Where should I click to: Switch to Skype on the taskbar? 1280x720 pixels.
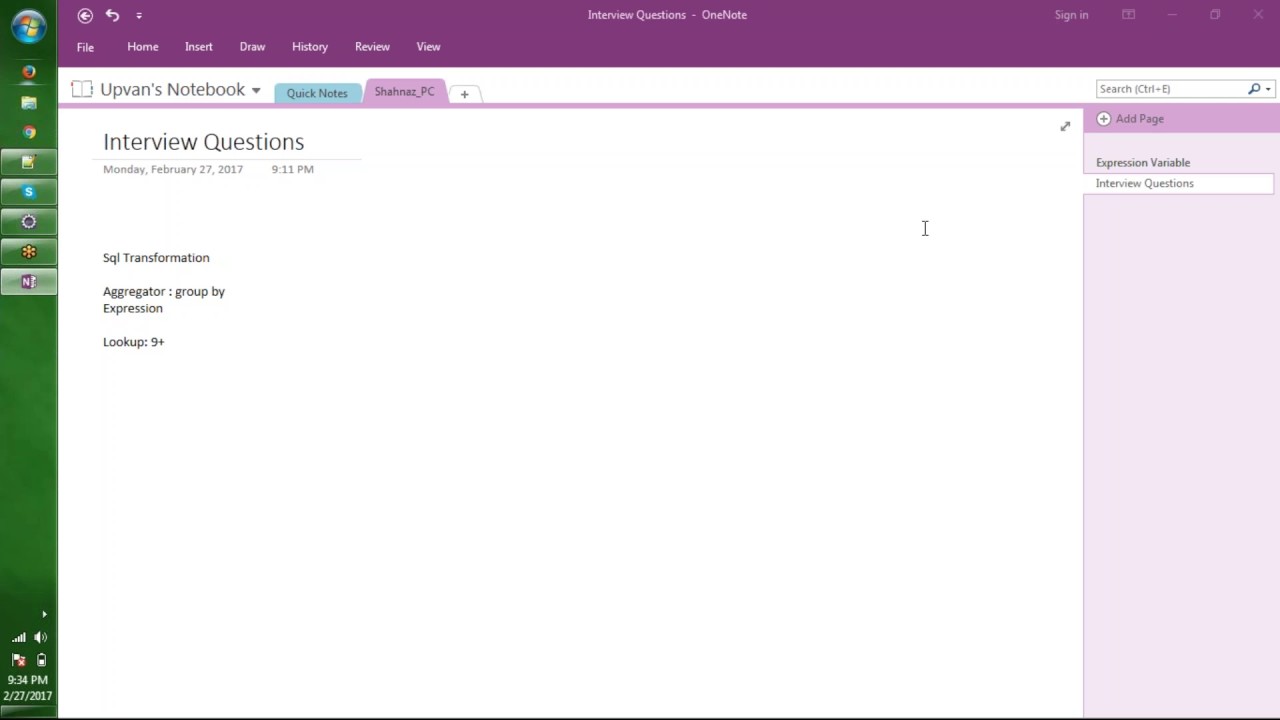pyautogui.click(x=29, y=192)
